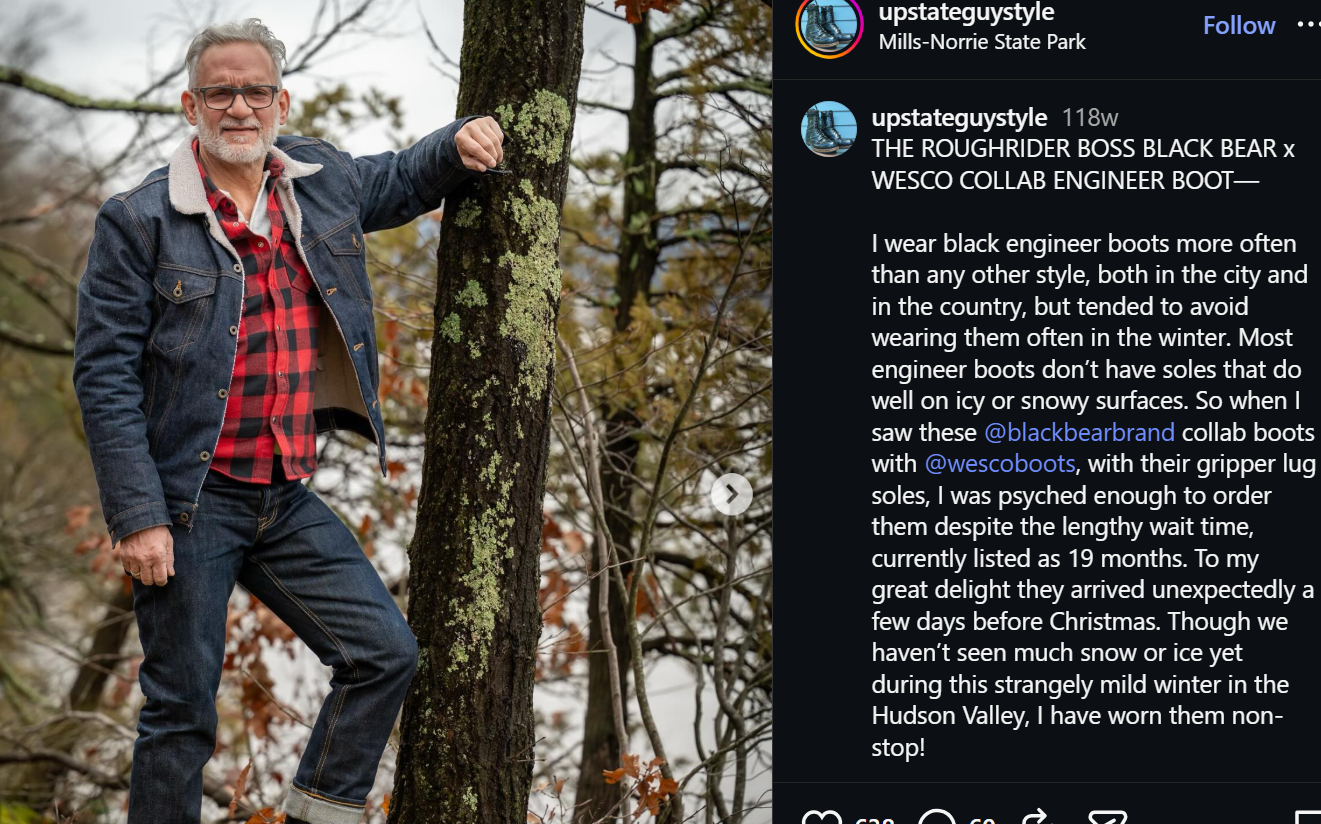View the likes count next to heart
The width and height of the screenshot is (1321, 824).
pyautogui.click(x=874, y=820)
